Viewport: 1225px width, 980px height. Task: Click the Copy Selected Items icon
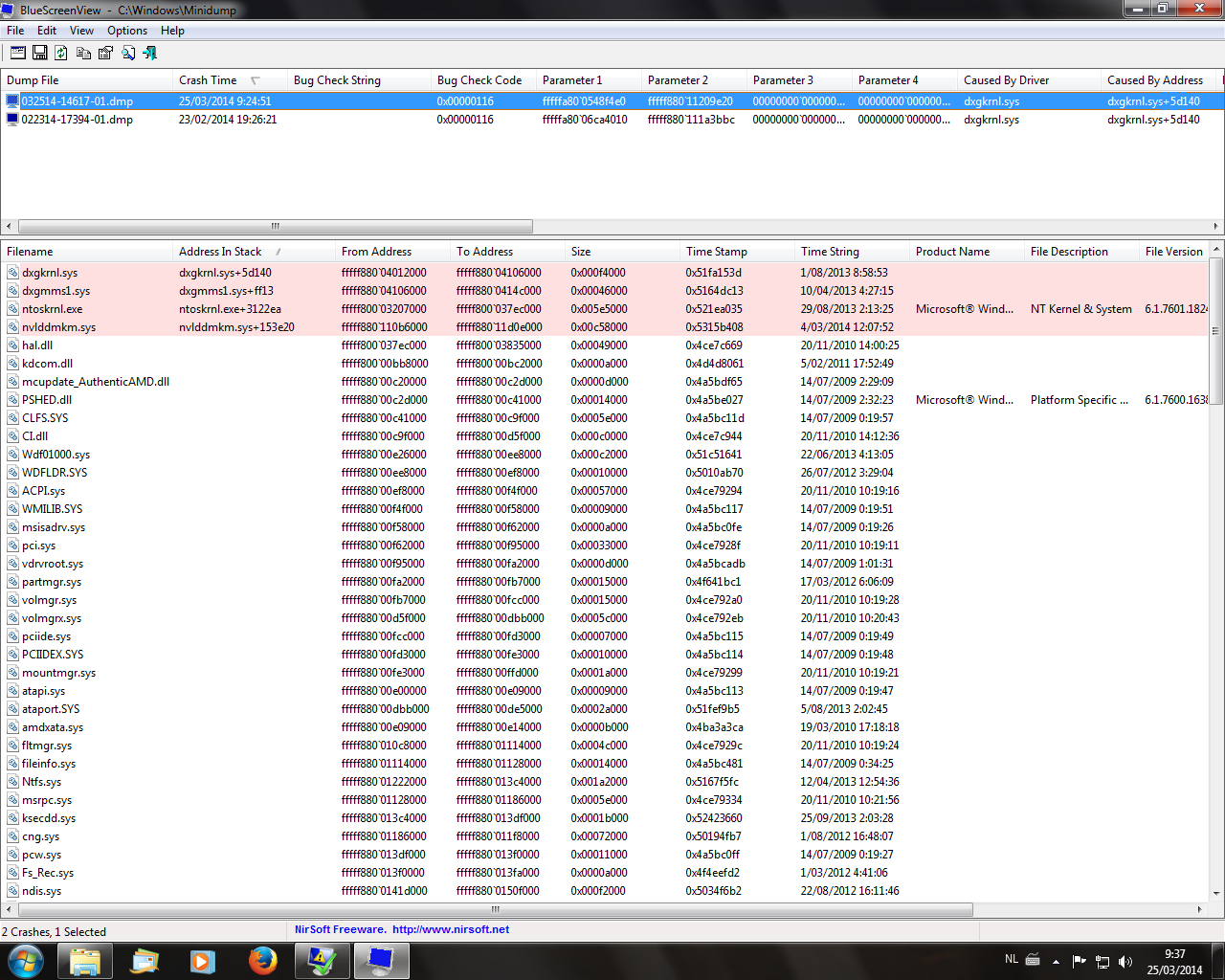pyautogui.click(x=83, y=53)
